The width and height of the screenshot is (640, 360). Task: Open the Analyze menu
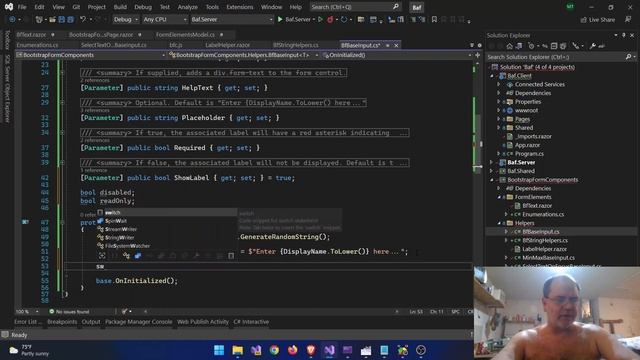188,7
